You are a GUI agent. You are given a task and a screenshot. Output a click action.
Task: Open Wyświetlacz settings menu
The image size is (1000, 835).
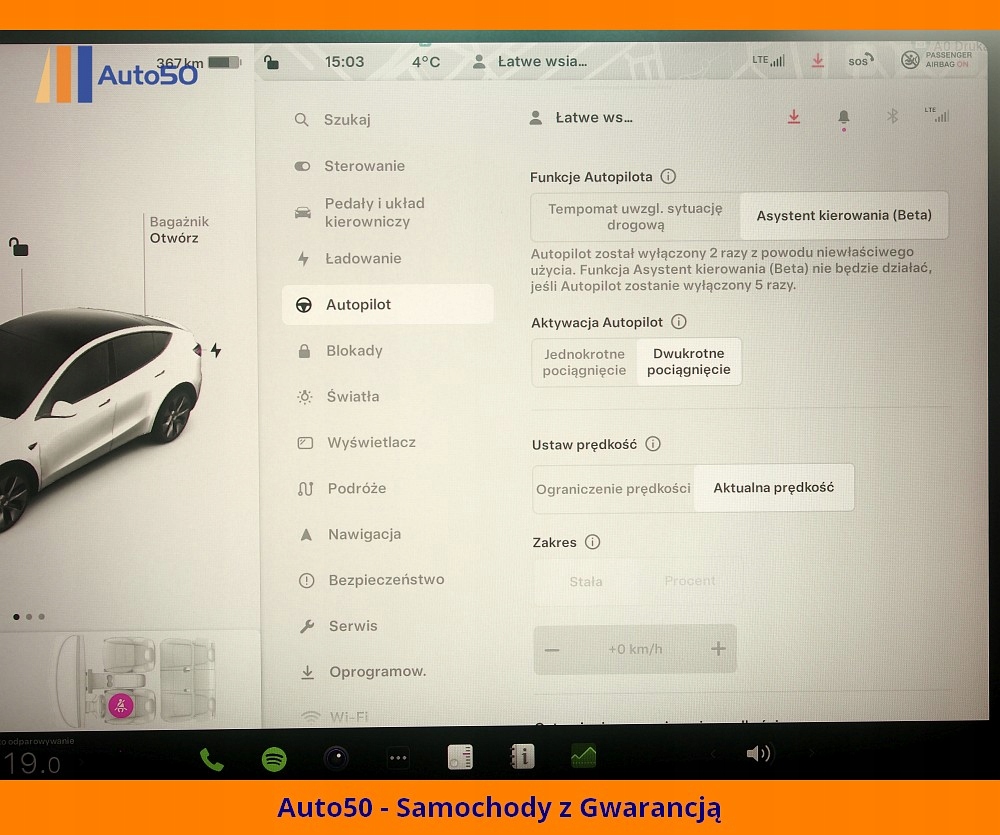coord(388,442)
